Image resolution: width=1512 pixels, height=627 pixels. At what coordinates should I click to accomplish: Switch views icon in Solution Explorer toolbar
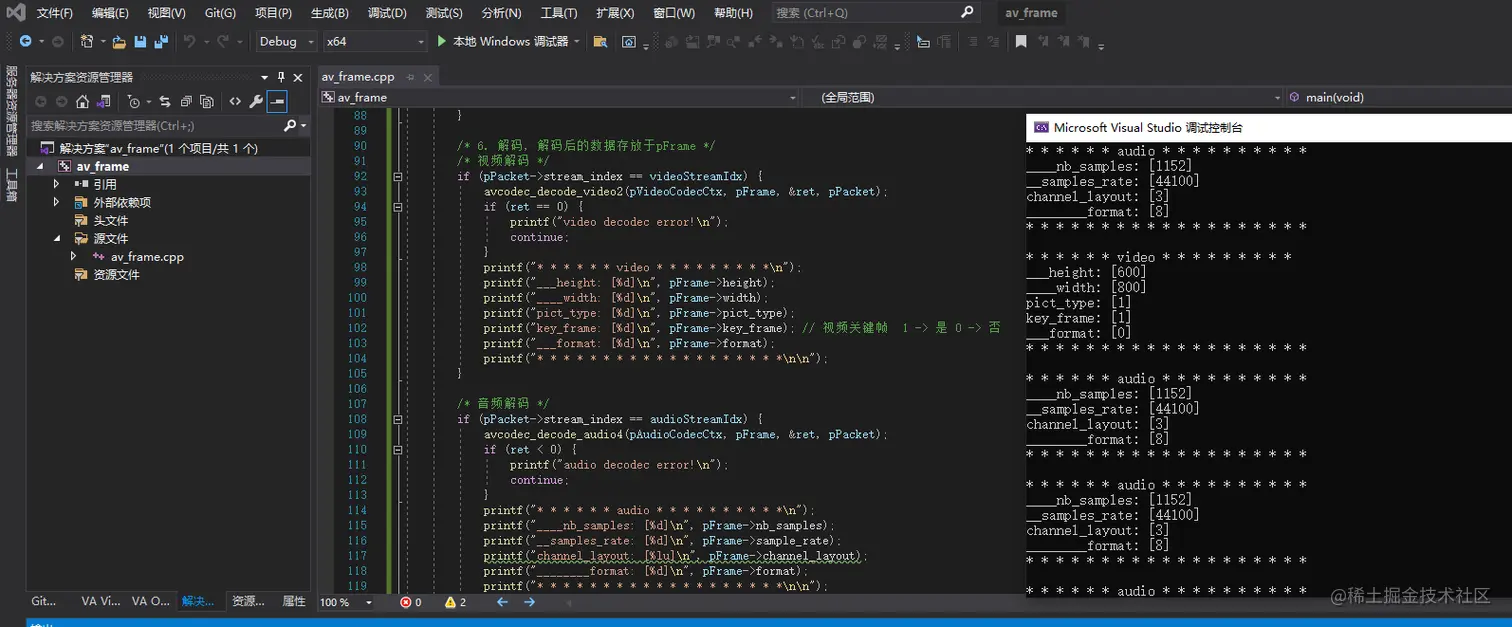tap(103, 102)
